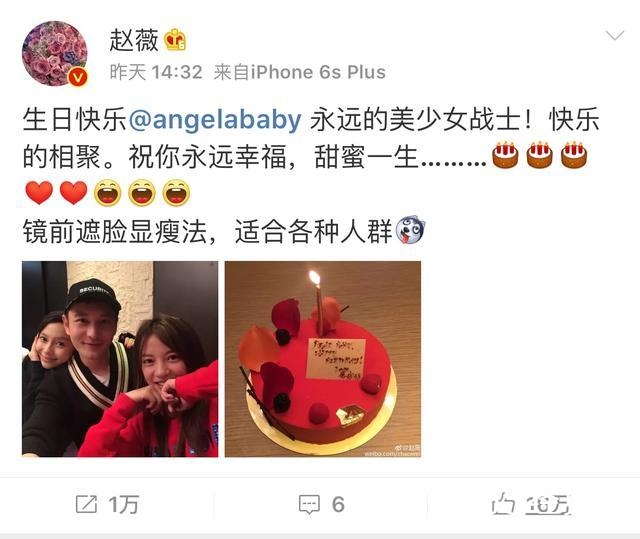
Task: Tap the first red heart emoji
Action: [x=39, y=193]
